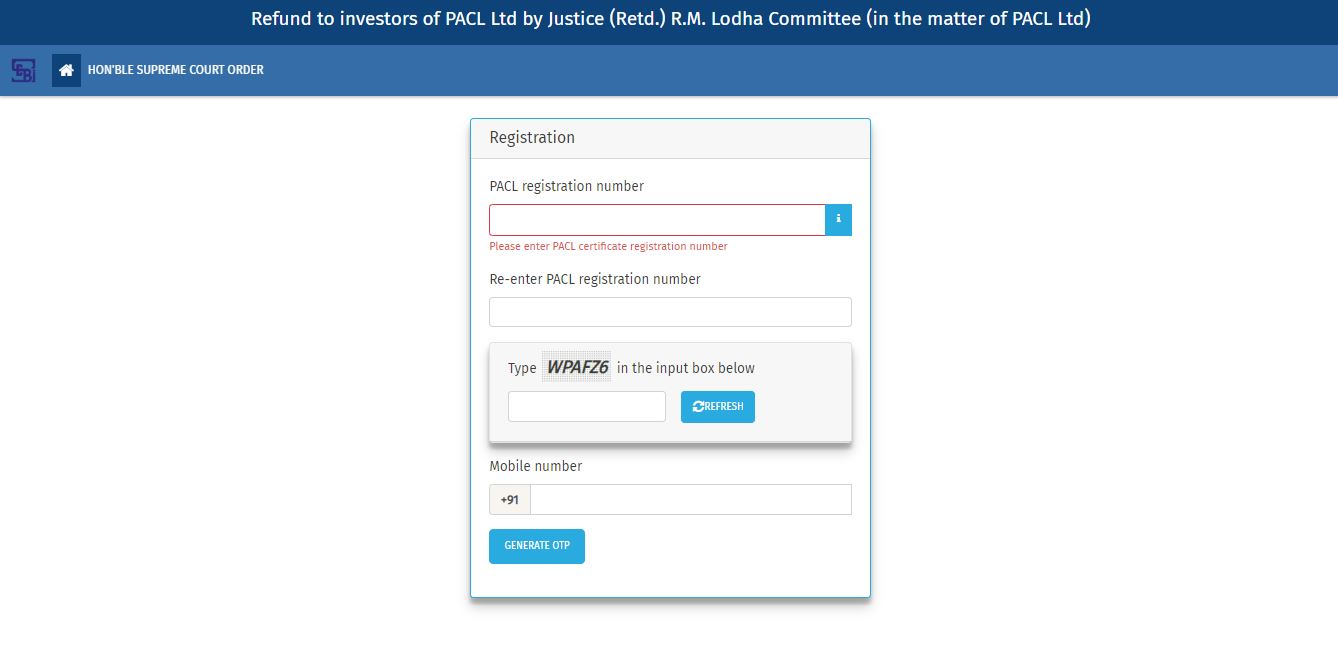Select the WPAFZ6 captcha text display
Screen dimensions: 1338x652
click(x=576, y=366)
